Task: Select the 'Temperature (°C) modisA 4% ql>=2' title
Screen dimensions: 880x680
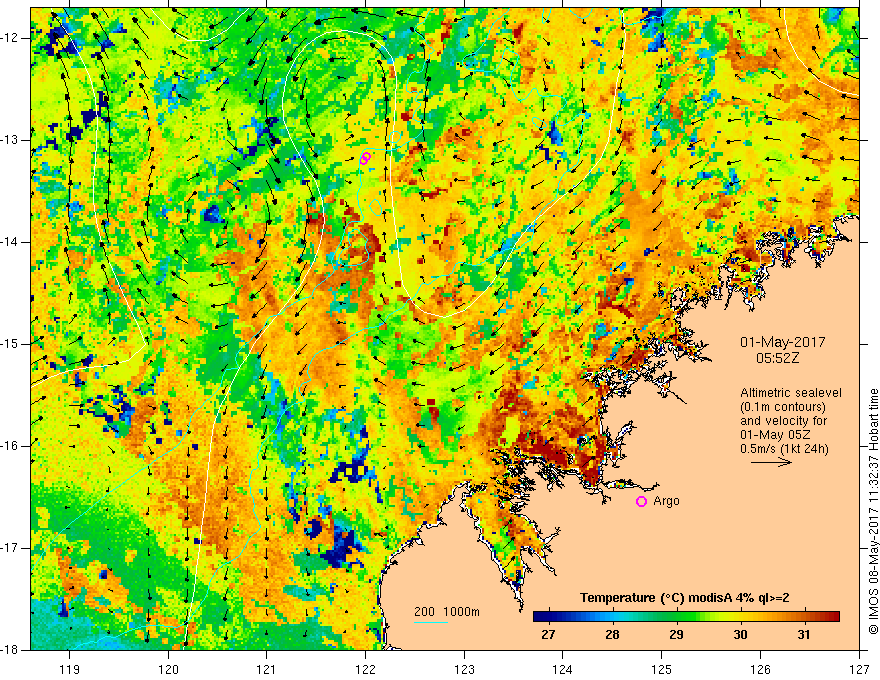Action: click(685, 598)
